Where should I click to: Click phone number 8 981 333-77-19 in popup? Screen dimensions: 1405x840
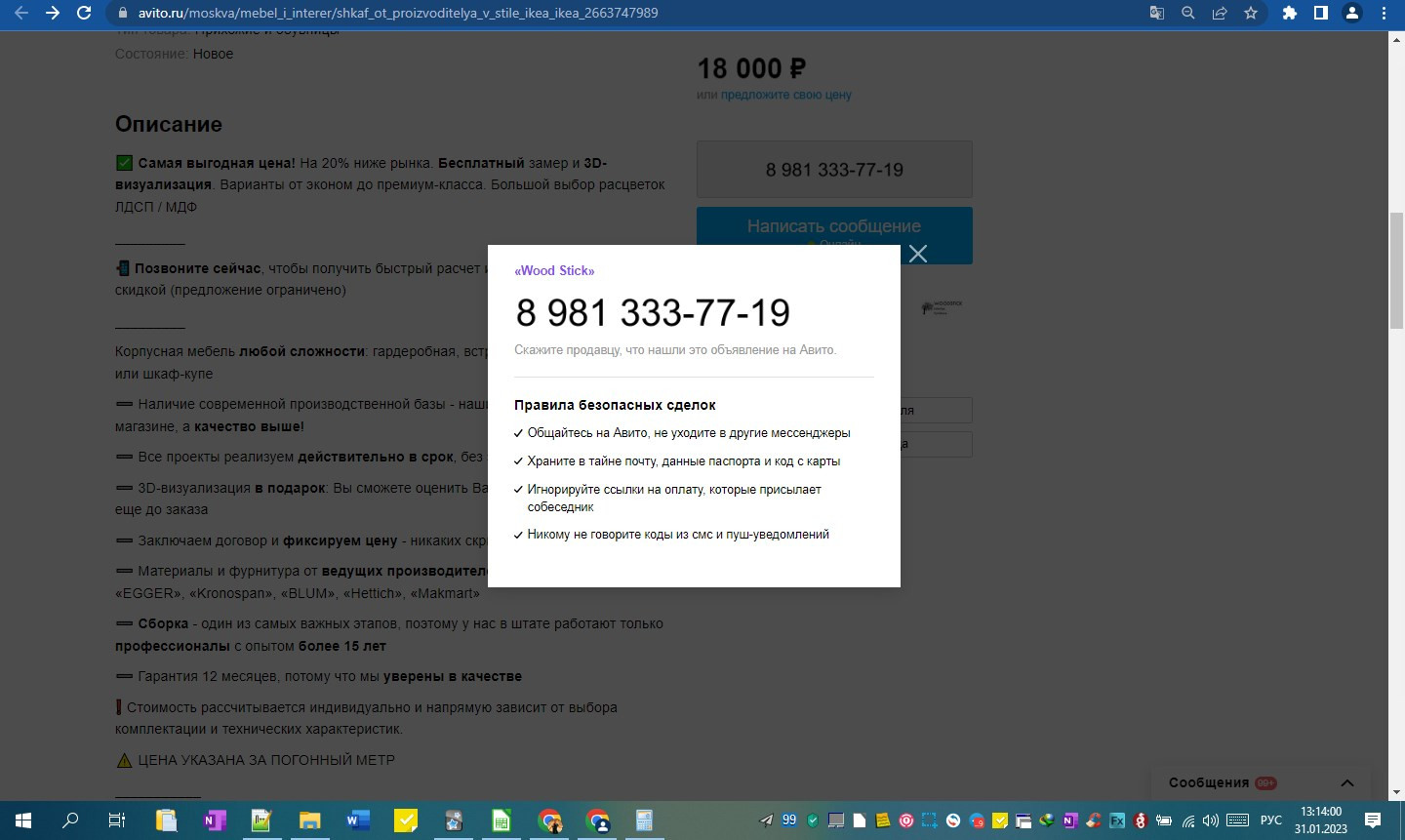pos(653,312)
